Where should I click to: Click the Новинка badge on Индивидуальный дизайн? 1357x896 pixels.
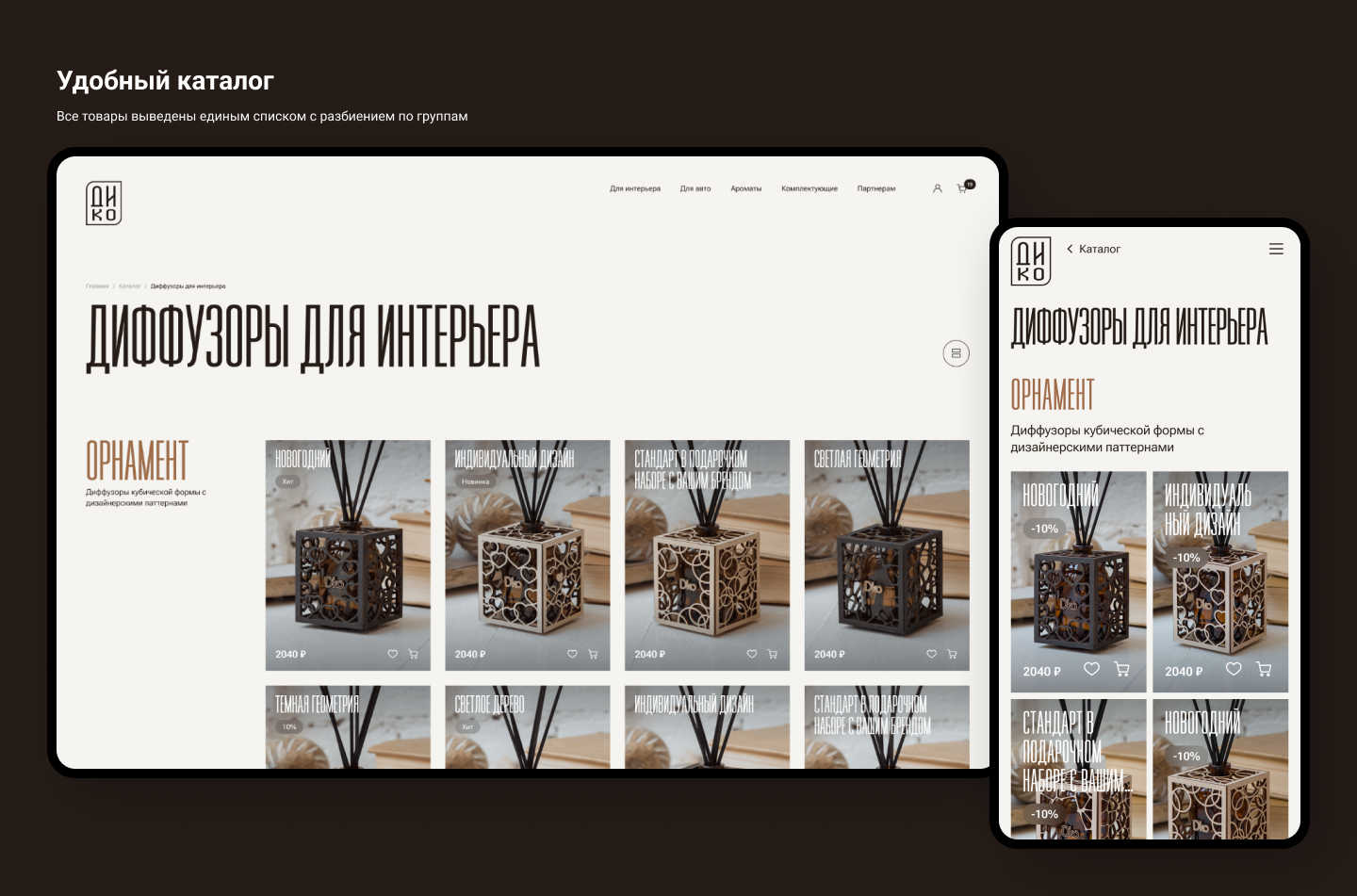(476, 481)
